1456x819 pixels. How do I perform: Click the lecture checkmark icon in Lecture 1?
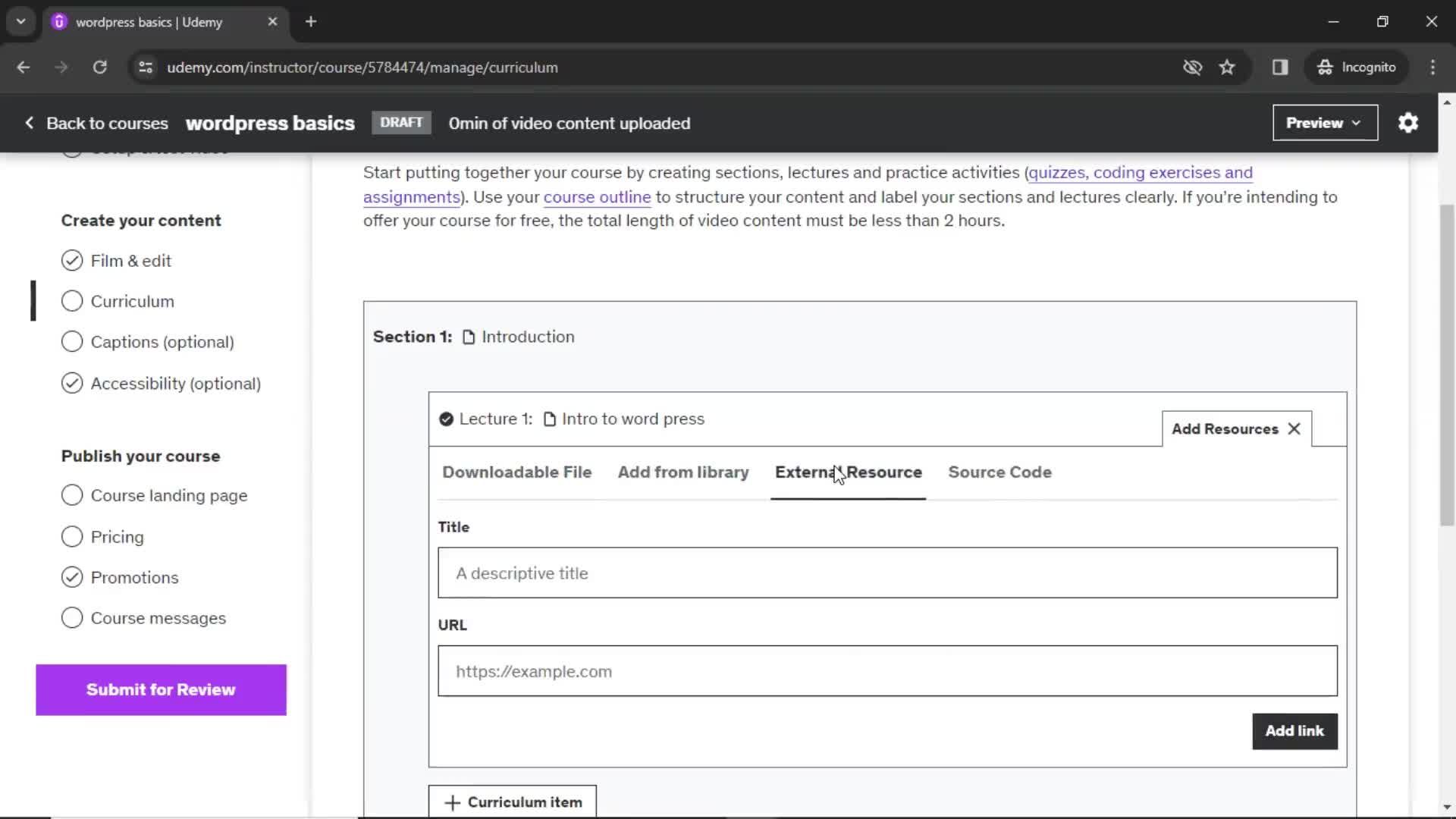[446, 418]
